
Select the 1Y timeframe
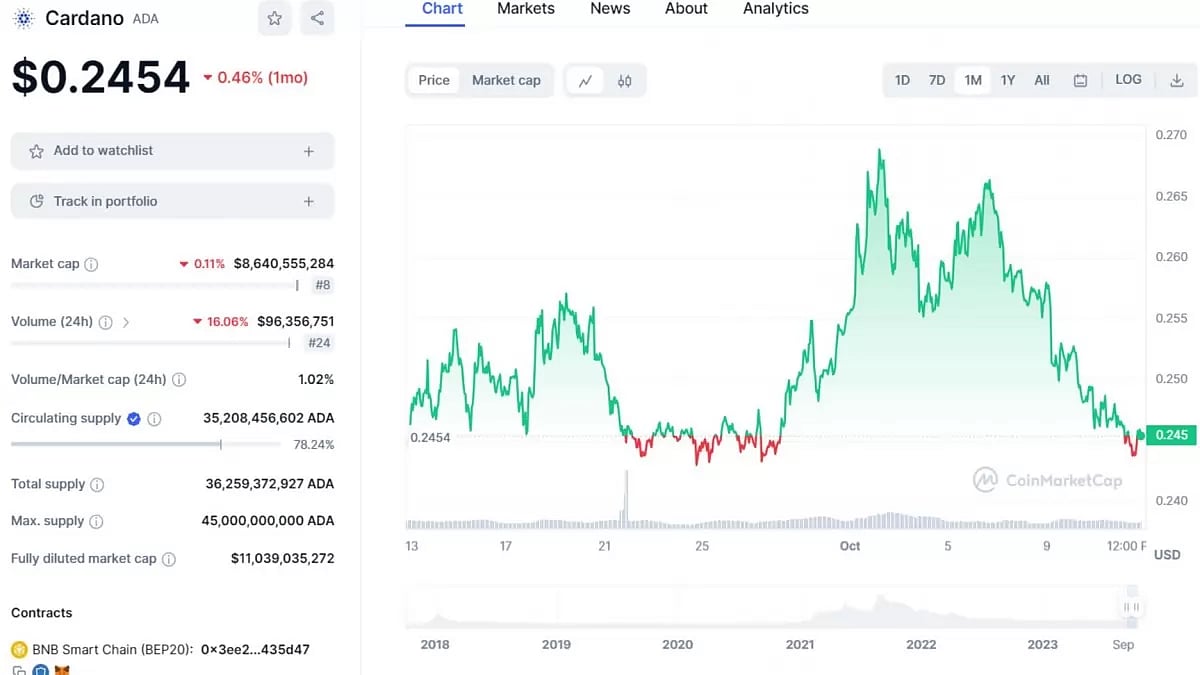point(1008,79)
